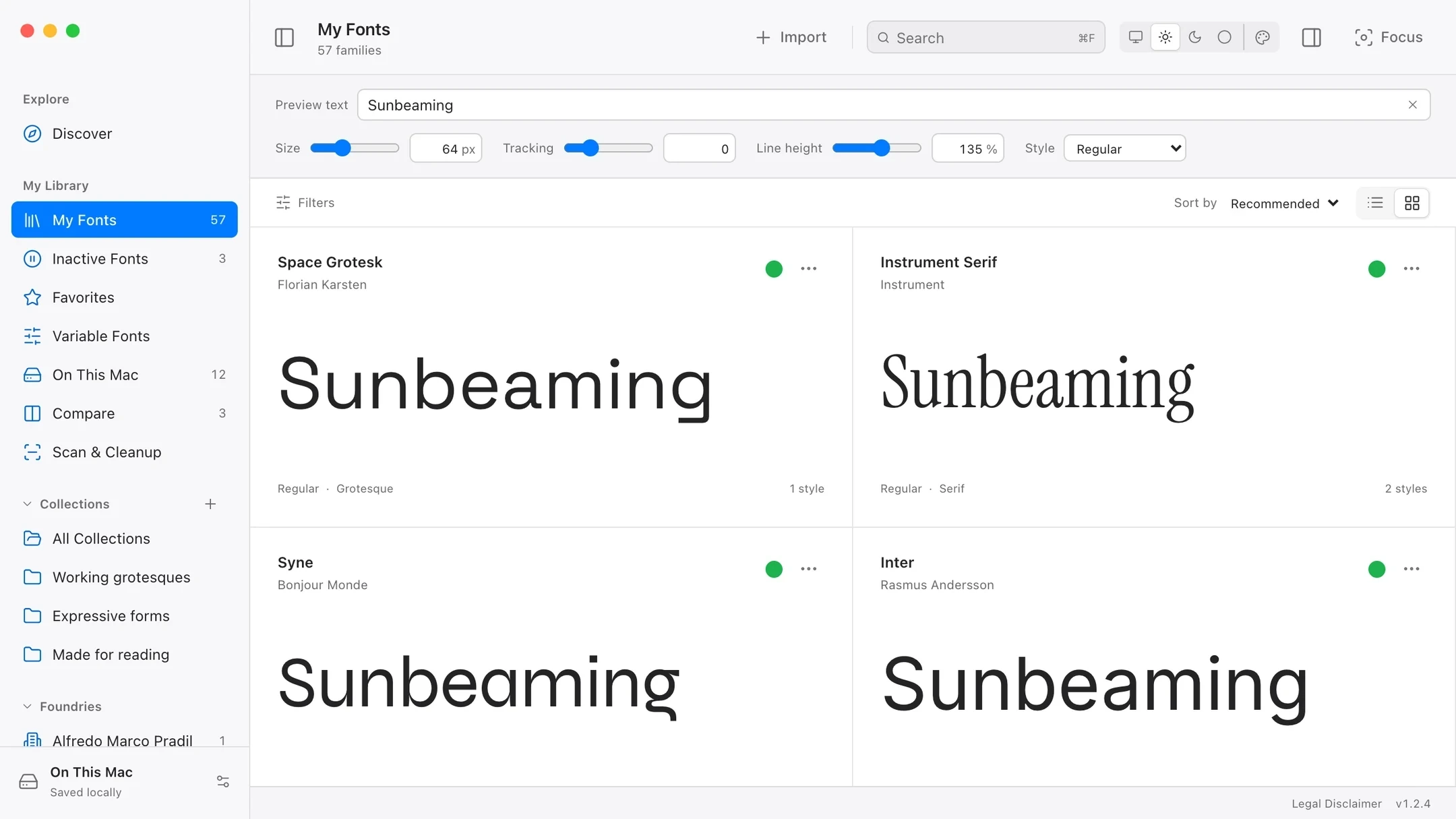This screenshot has width=1456, height=819.
Task: Collapse the Collections section
Action: point(27,504)
